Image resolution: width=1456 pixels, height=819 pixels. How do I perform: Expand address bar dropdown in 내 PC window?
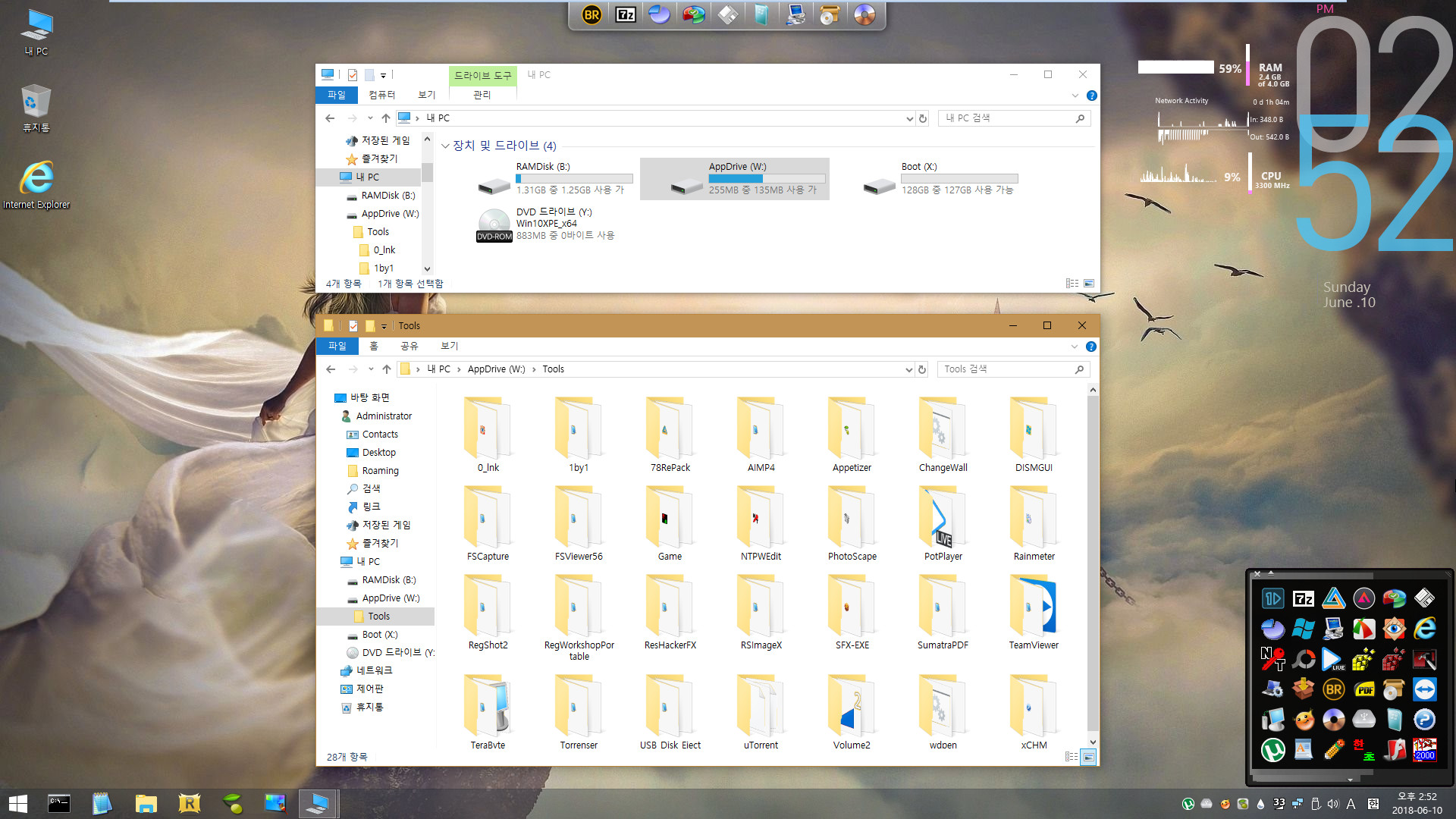coord(909,118)
